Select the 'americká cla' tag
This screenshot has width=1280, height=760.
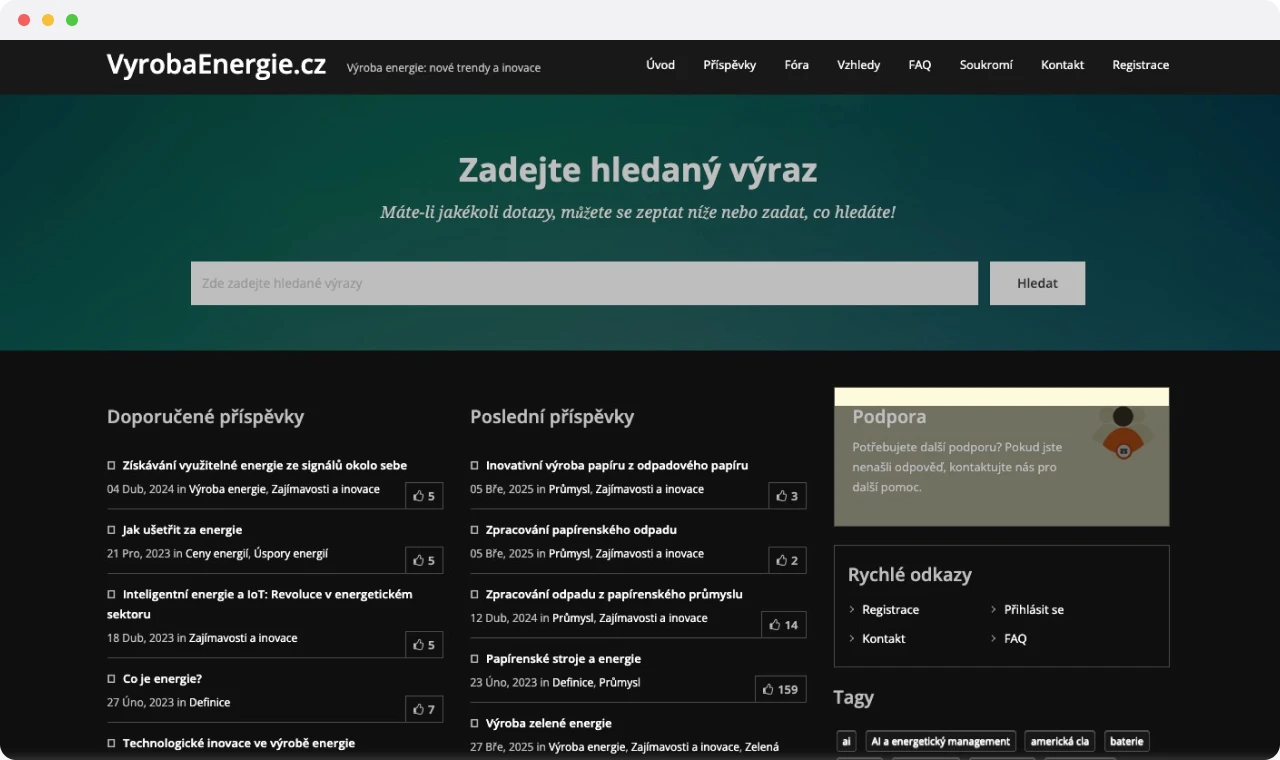point(1059,741)
